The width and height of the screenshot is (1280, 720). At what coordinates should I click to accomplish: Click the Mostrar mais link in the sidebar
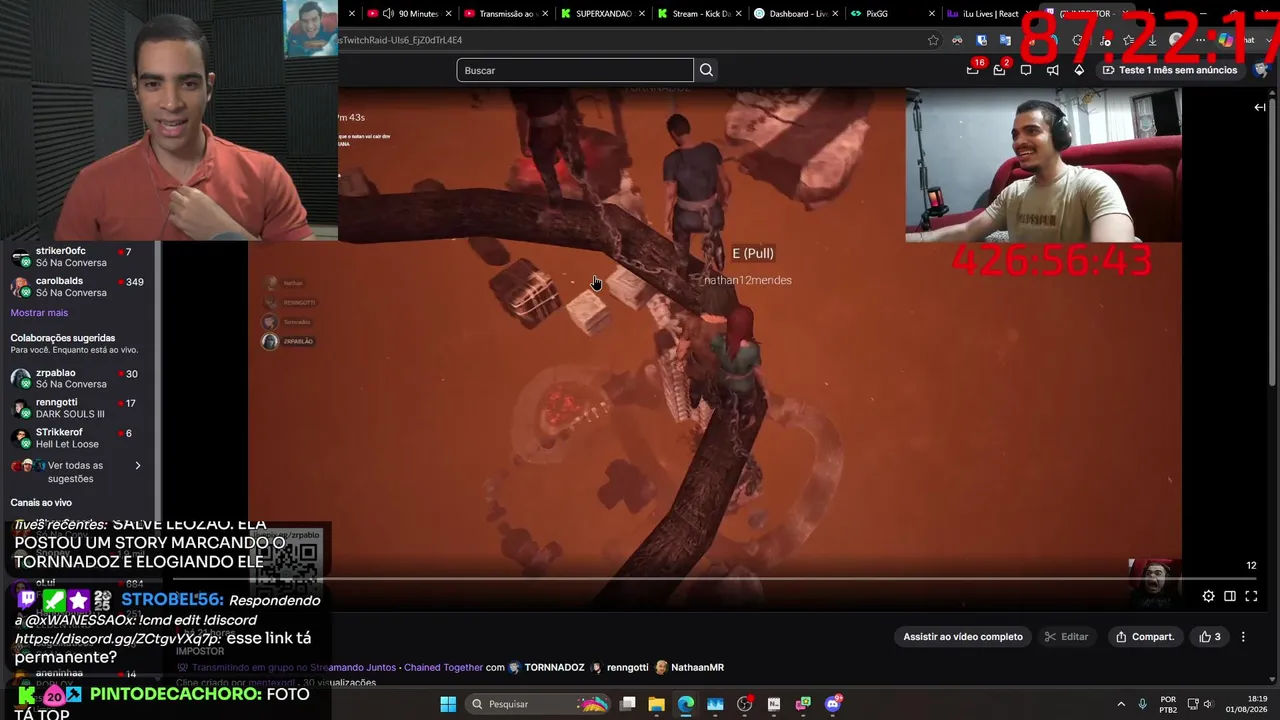[39, 313]
